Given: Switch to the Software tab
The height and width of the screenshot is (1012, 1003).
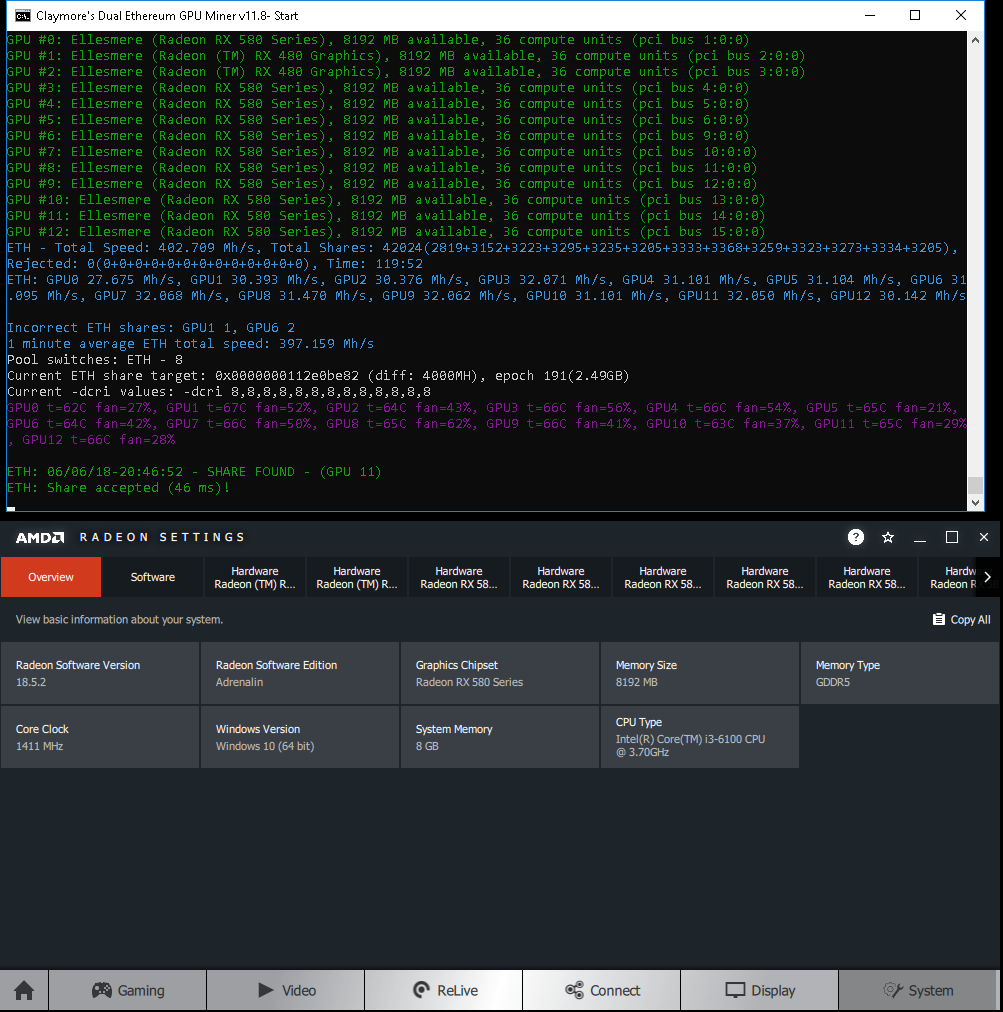Looking at the screenshot, I should (x=153, y=577).
